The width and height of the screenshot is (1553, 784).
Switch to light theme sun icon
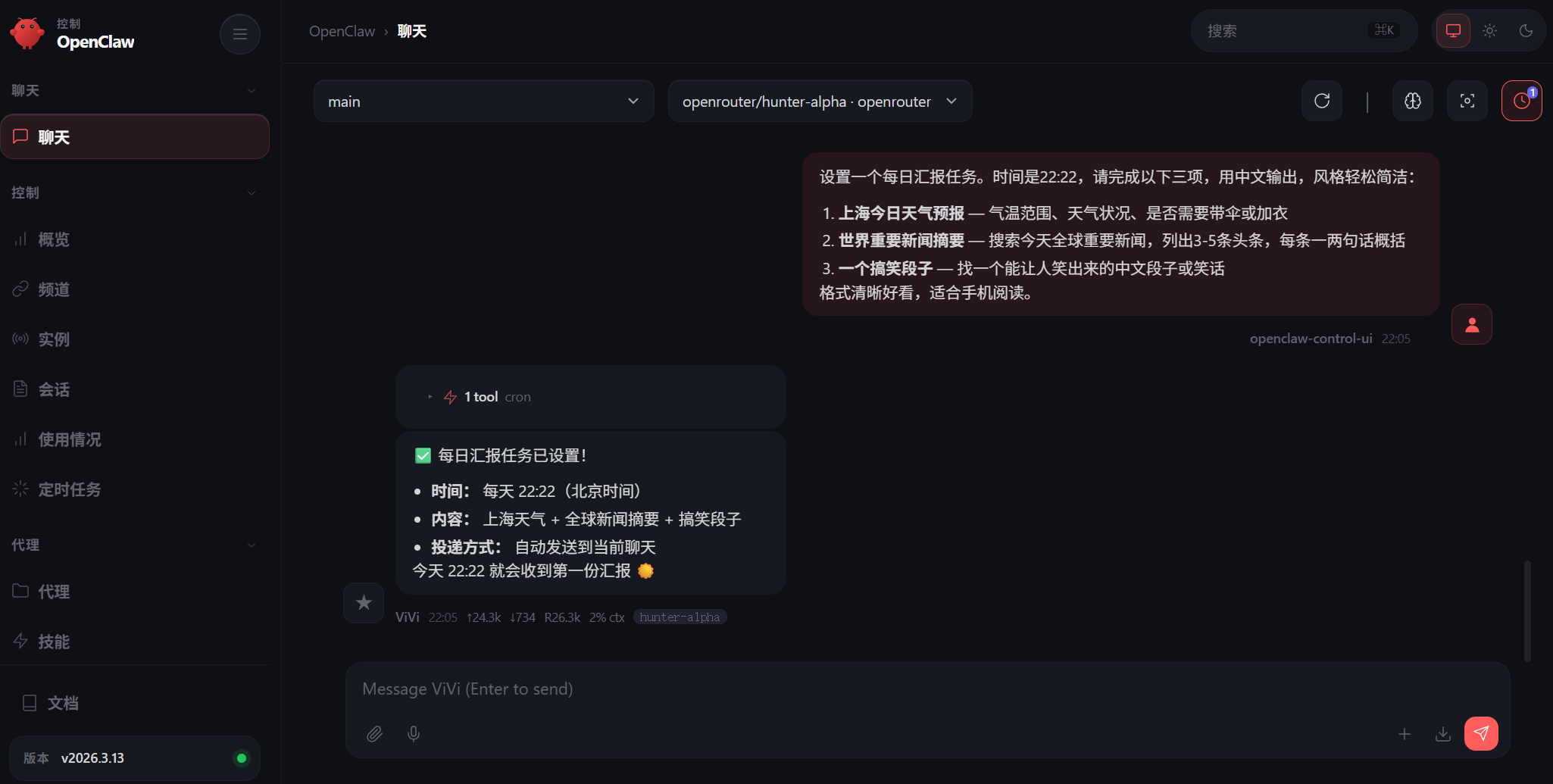coord(1489,31)
